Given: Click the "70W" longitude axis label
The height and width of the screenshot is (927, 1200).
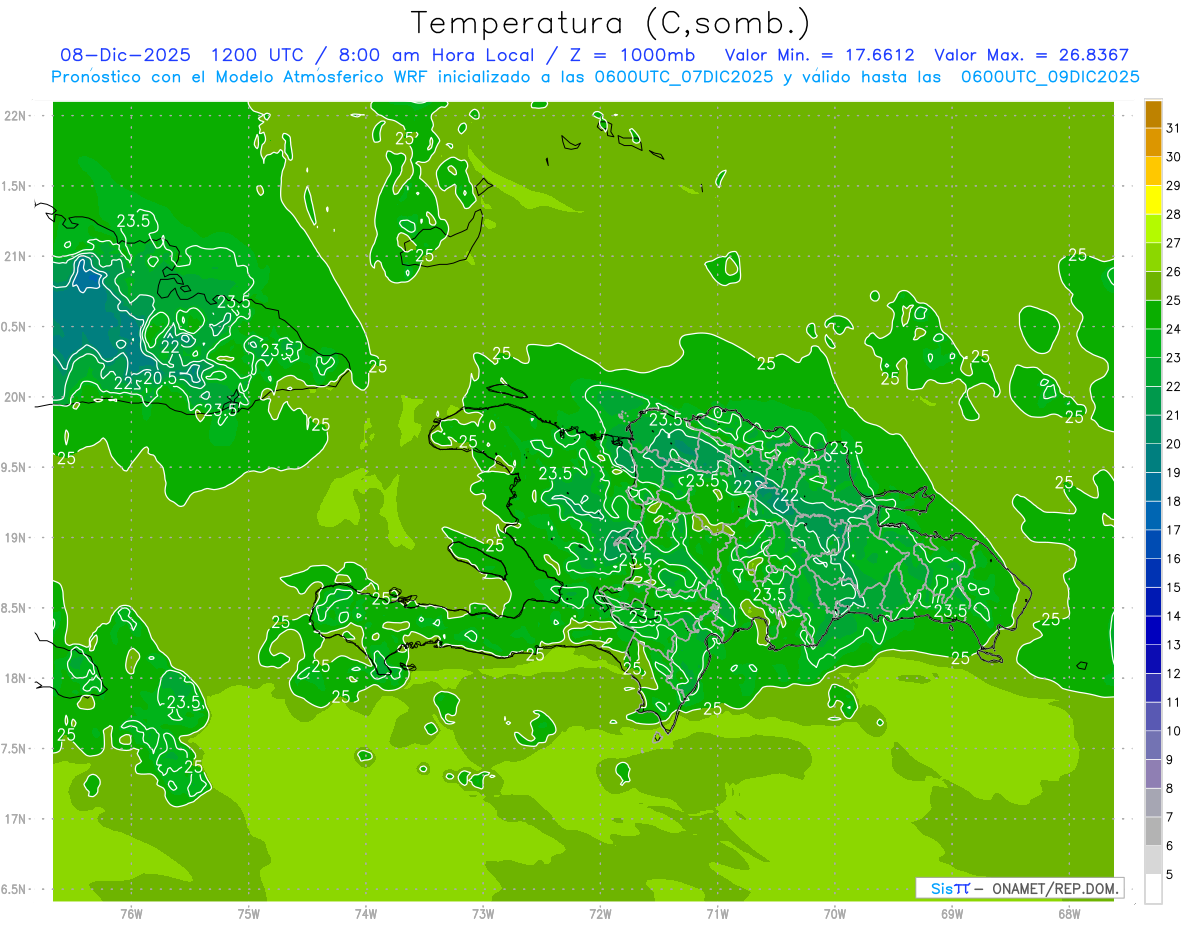Looking at the screenshot, I should pyautogui.click(x=835, y=913).
